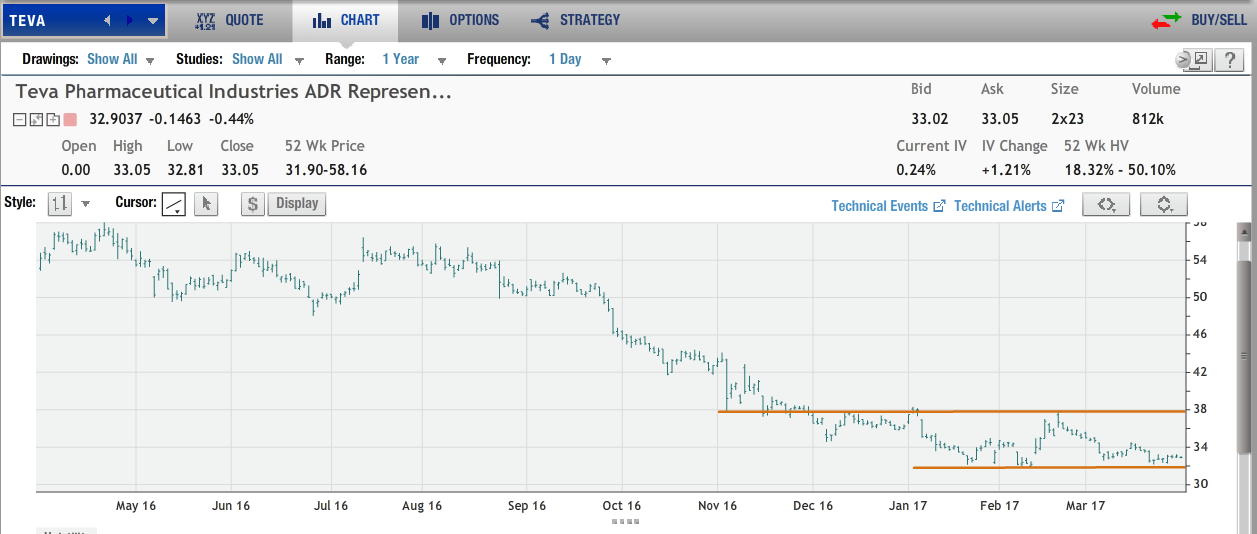Click the horizontal zoom arrows button
The image size is (1257, 534).
pyautogui.click(x=1106, y=205)
